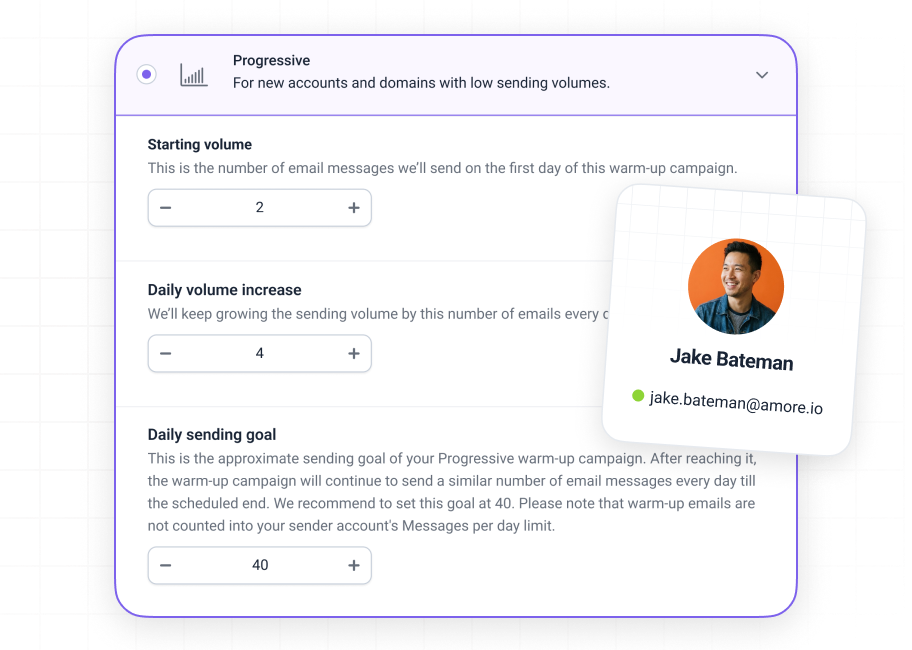The width and height of the screenshot is (912, 650).
Task: Click the Starting volume value field showing 2
Action: tap(259, 207)
